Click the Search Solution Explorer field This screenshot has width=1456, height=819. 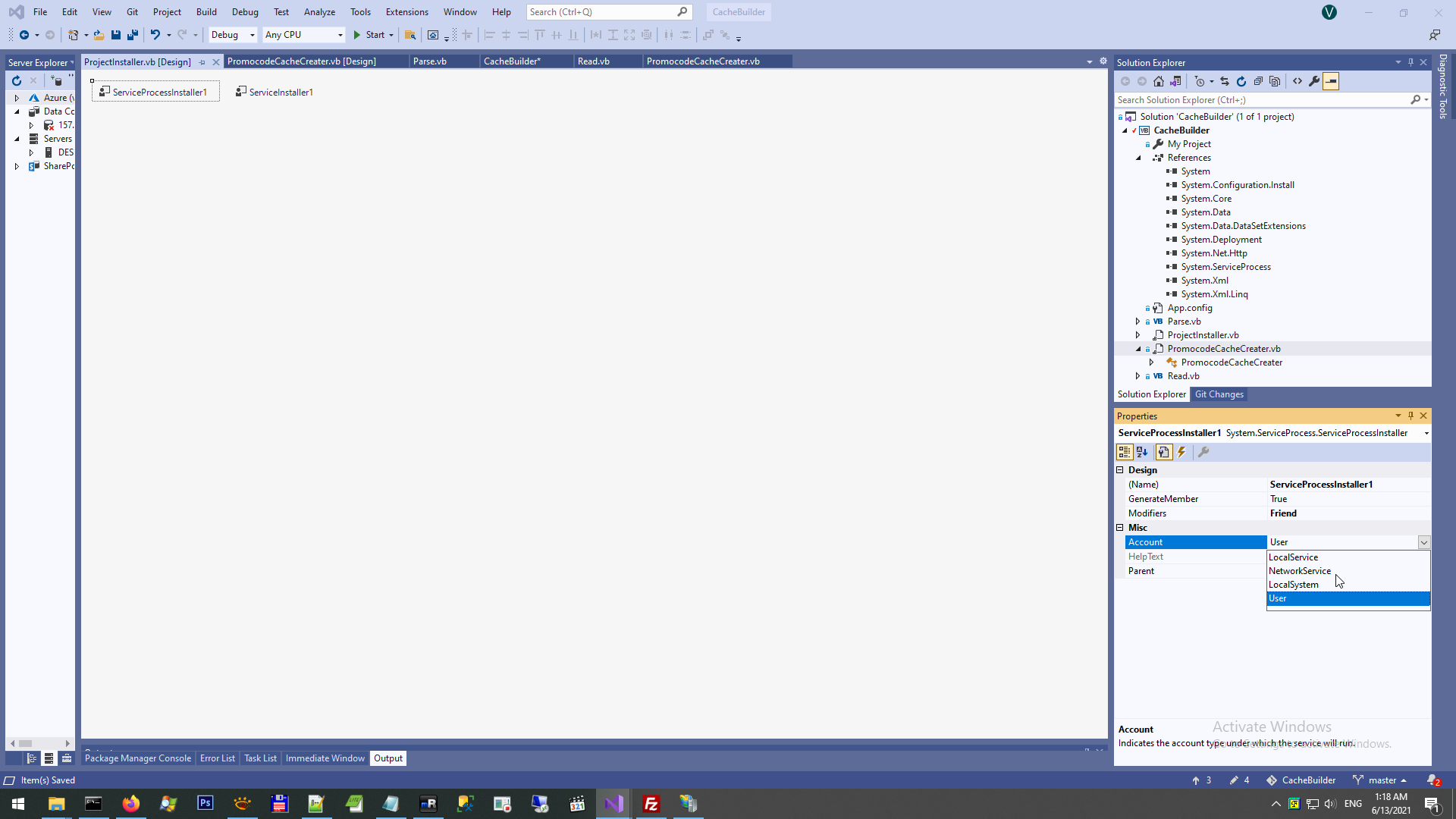[x=1259, y=100]
